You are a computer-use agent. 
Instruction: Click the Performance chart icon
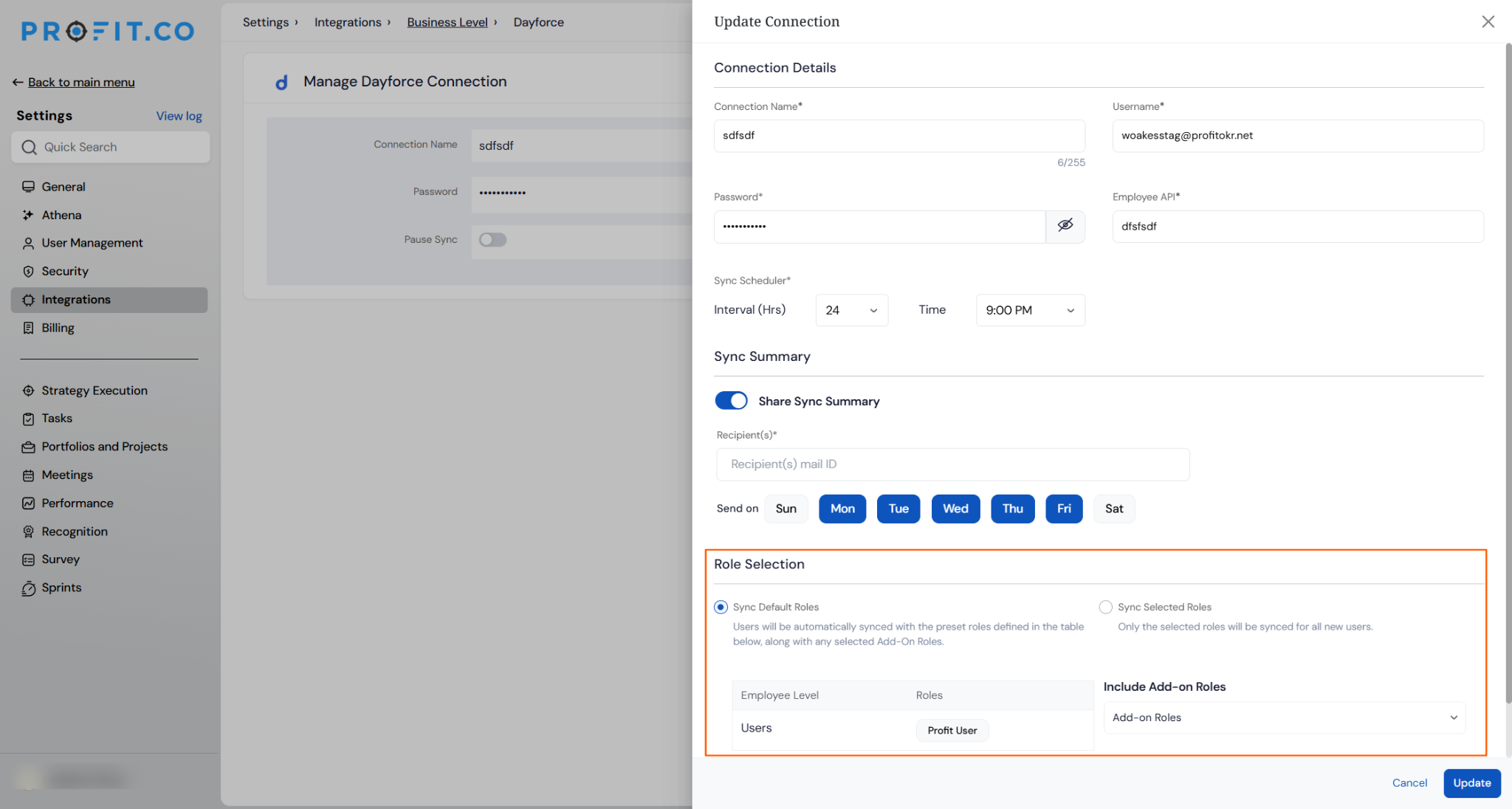pos(28,503)
